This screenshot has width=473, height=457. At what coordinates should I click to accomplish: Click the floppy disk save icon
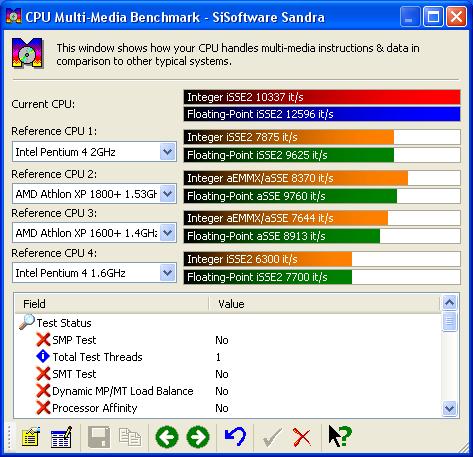click(x=99, y=437)
